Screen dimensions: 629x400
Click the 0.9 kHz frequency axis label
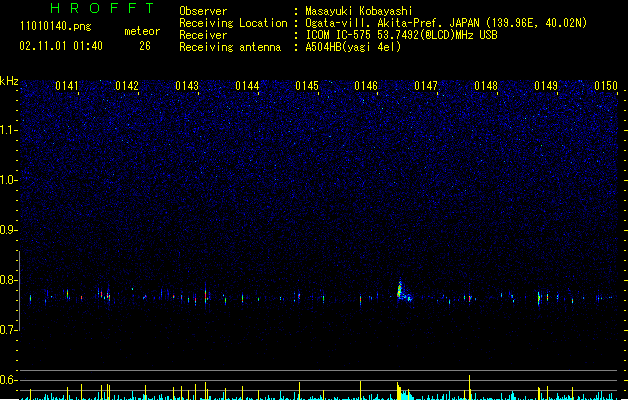tap(8, 230)
